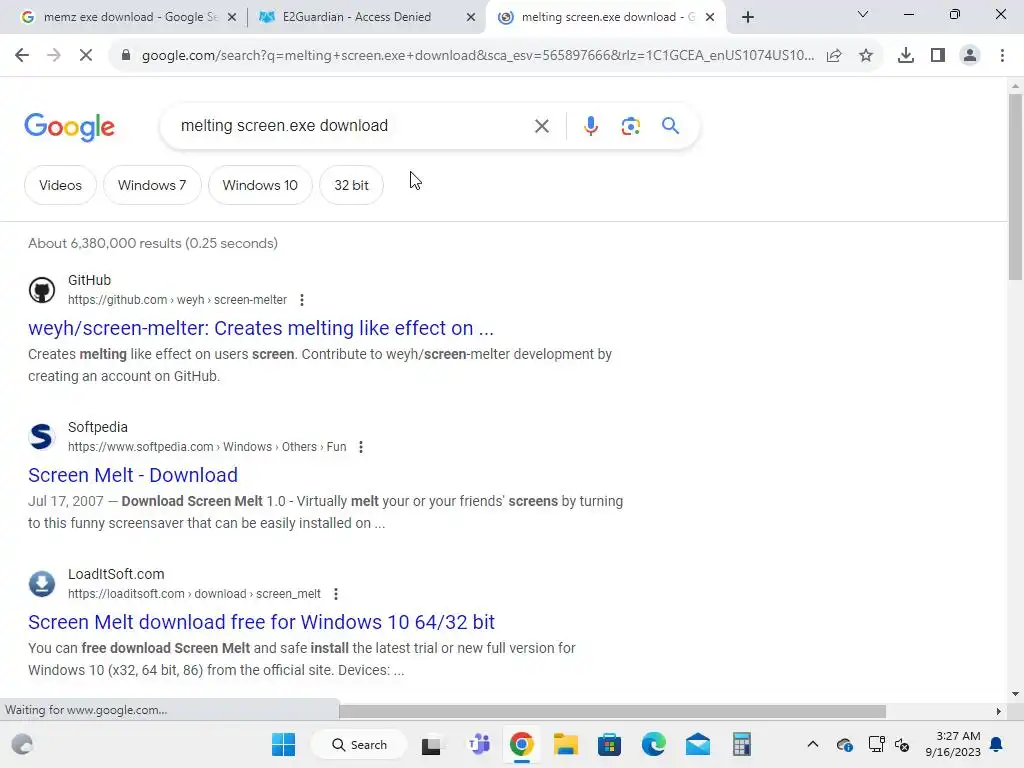This screenshot has height=768, width=1024.
Task: Launch Microsoft Edge from taskbar
Action: (x=653, y=744)
